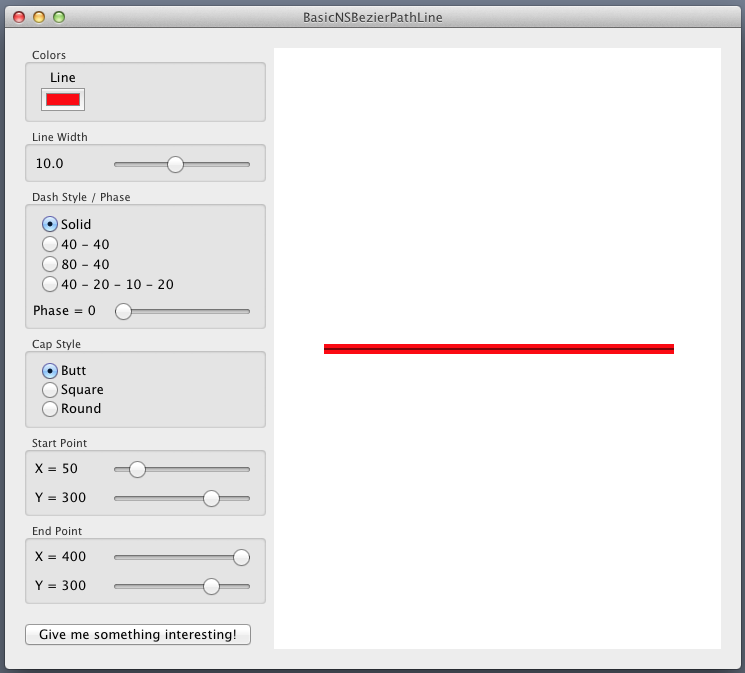Click the Phase slider knob

click(x=124, y=311)
